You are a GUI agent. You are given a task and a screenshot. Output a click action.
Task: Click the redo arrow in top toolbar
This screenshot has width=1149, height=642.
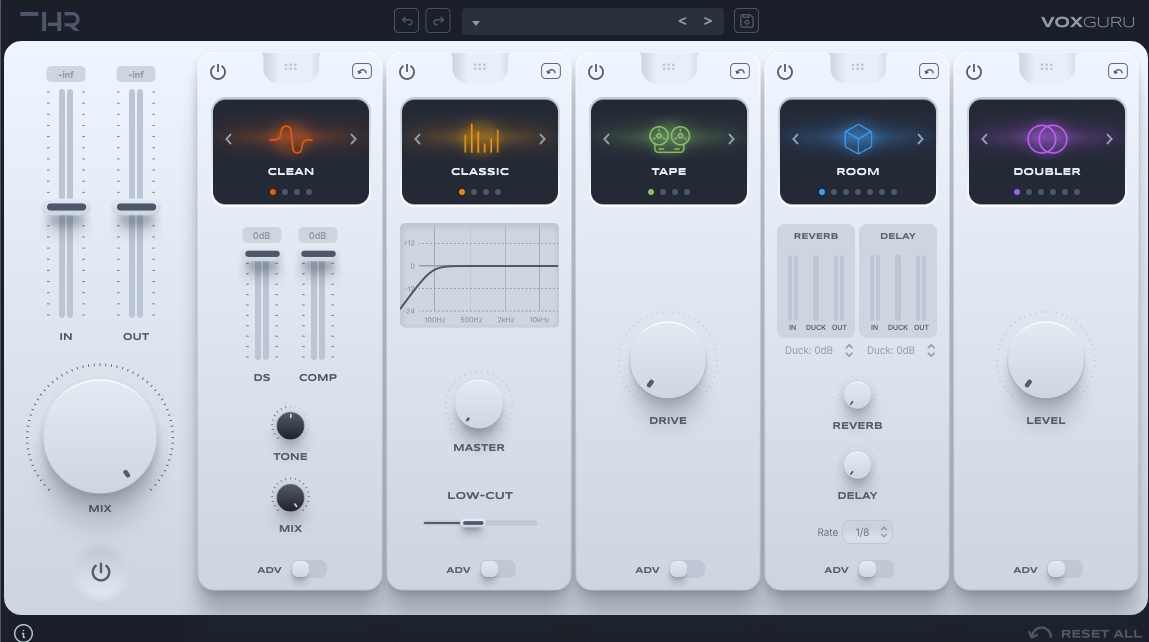[438, 21]
